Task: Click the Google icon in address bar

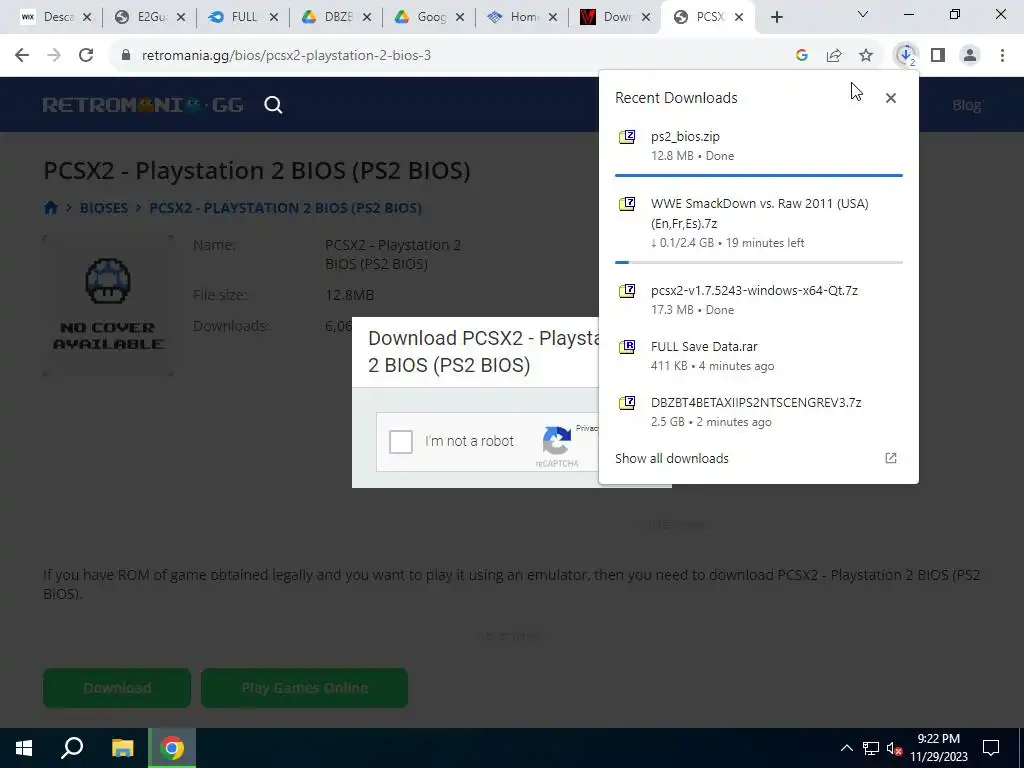Action: [x=802, y=56]
